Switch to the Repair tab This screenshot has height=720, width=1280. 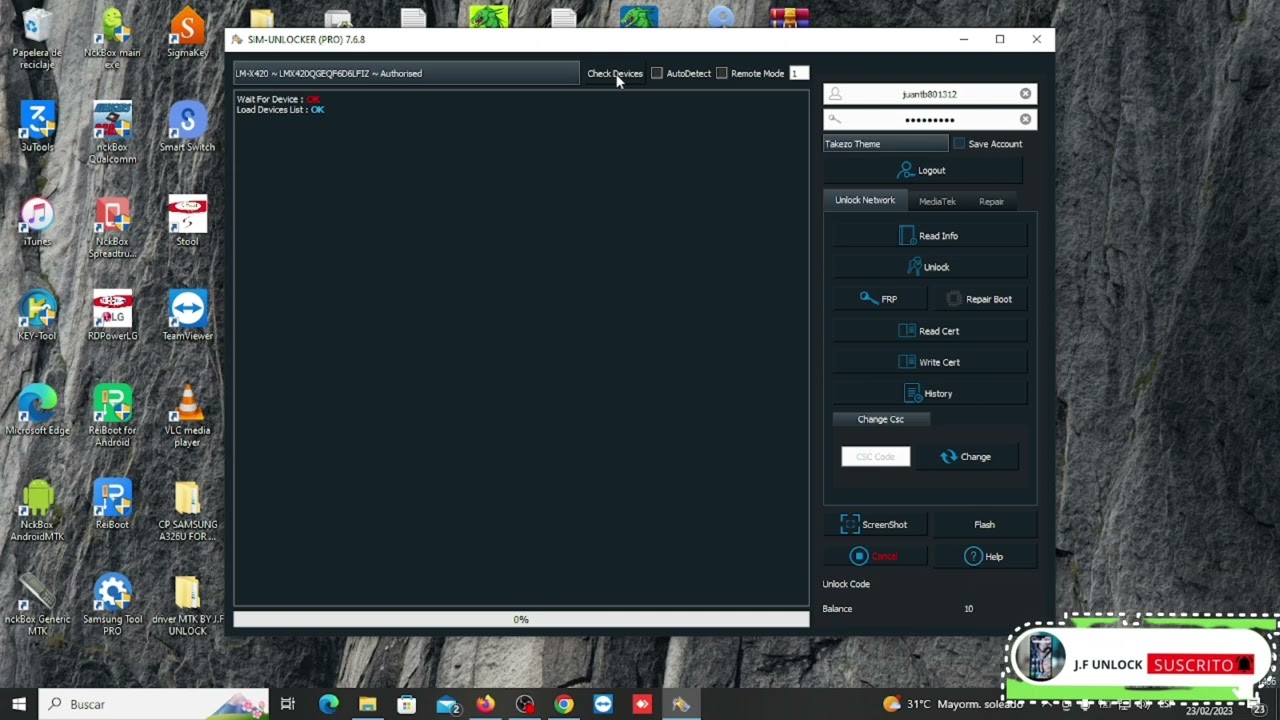tap(991, 201)
